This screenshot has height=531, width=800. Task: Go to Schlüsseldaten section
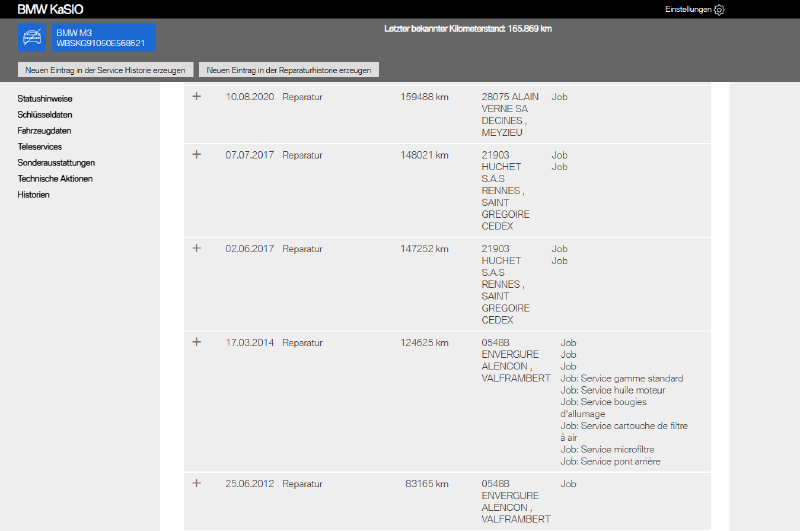pyautogui.click(x=45, y=115)
